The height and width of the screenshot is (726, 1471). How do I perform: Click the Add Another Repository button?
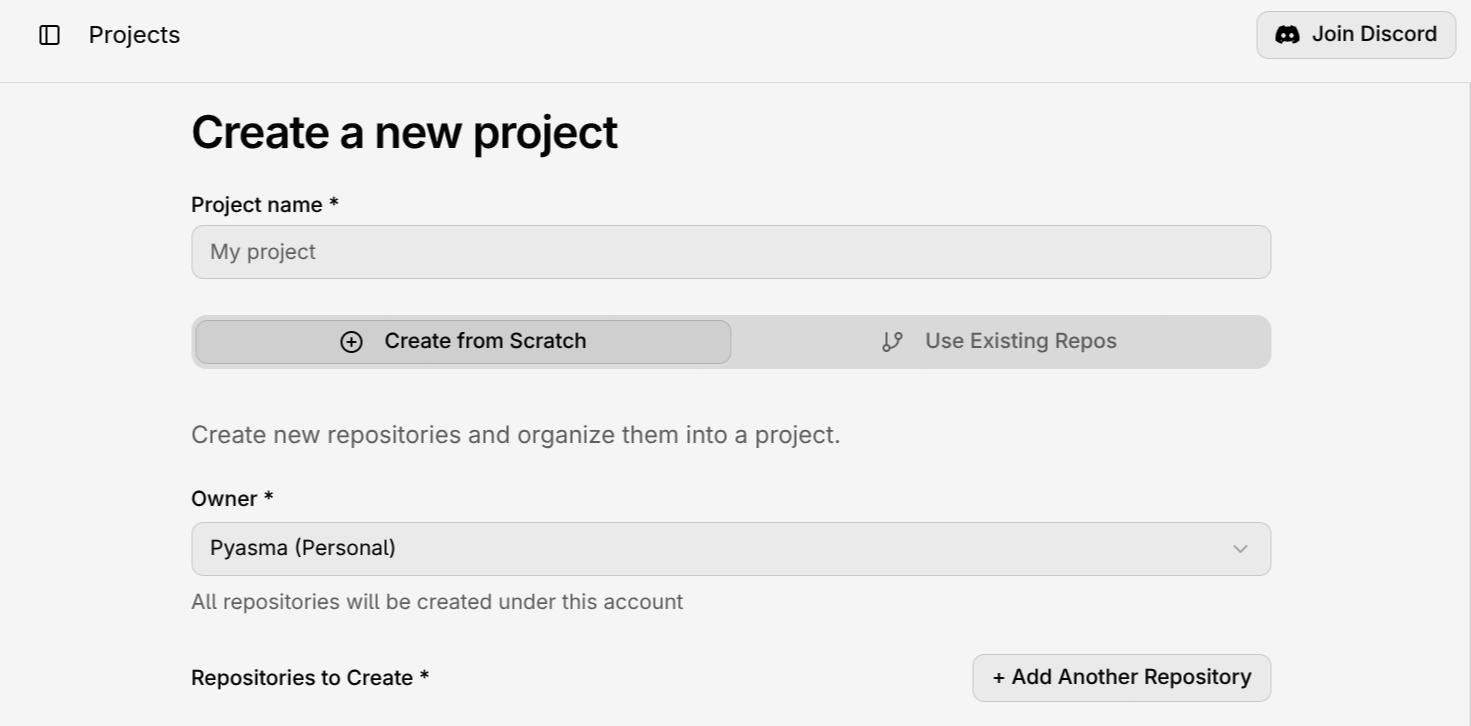(1121, 678)
